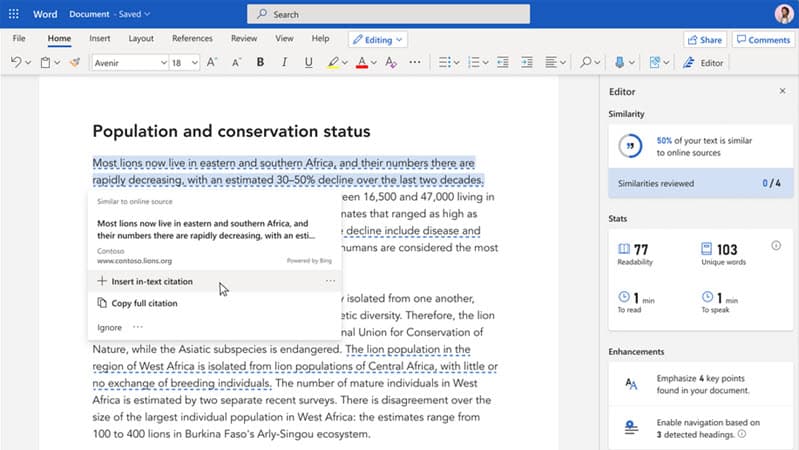The image size is (799, 450).
Task: Open the Document Saved title dropdown
Action: [x=110, y=14]
